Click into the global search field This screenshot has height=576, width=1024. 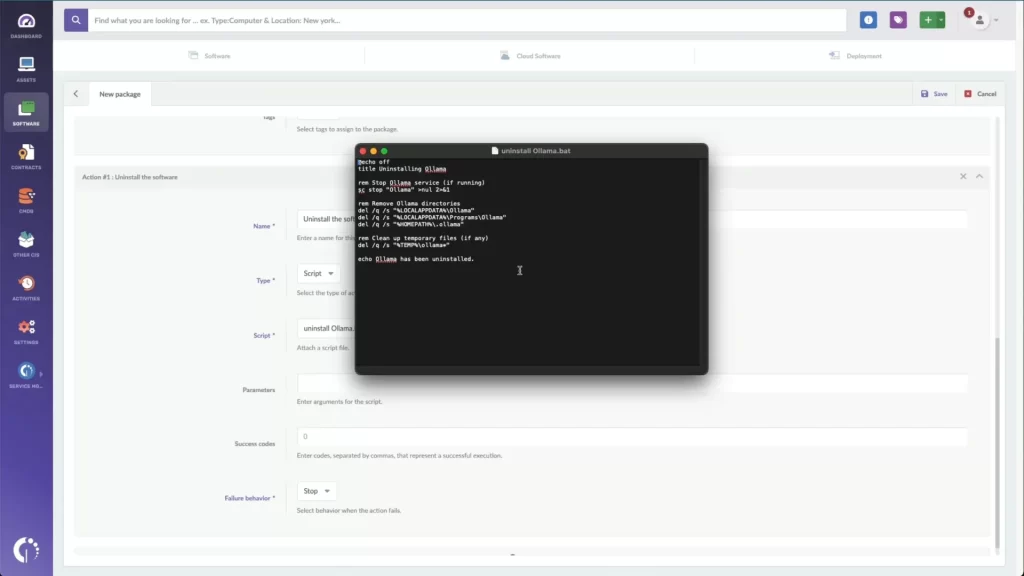click(467, 20)
